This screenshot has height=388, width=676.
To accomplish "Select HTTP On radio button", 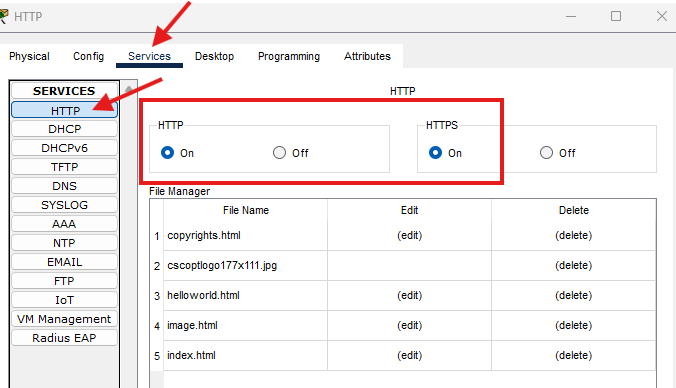I will (167, 153).
